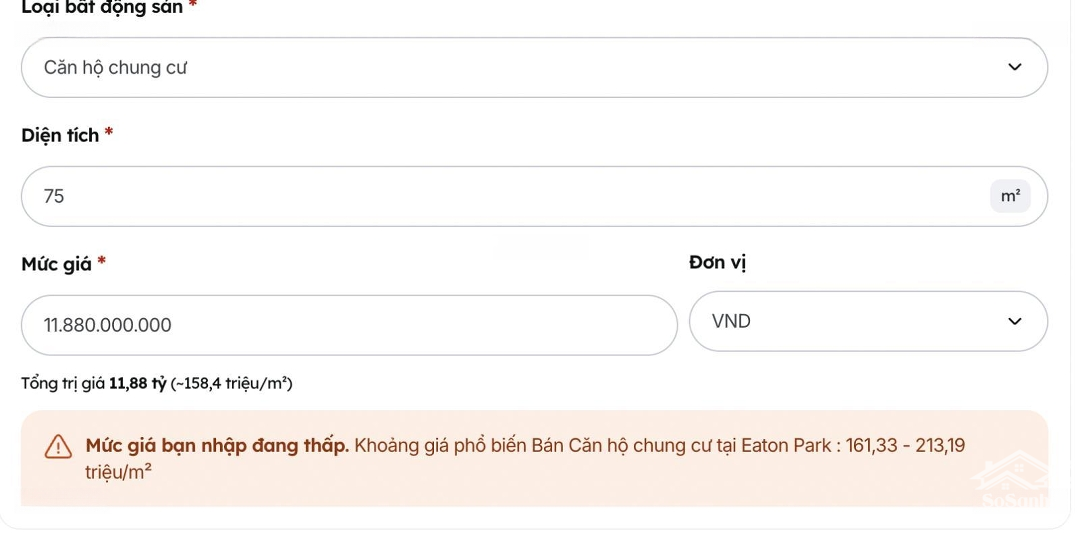1080x533 pixels.
Task: Click the warning triangle icon
Action: (x=58, y=447)
